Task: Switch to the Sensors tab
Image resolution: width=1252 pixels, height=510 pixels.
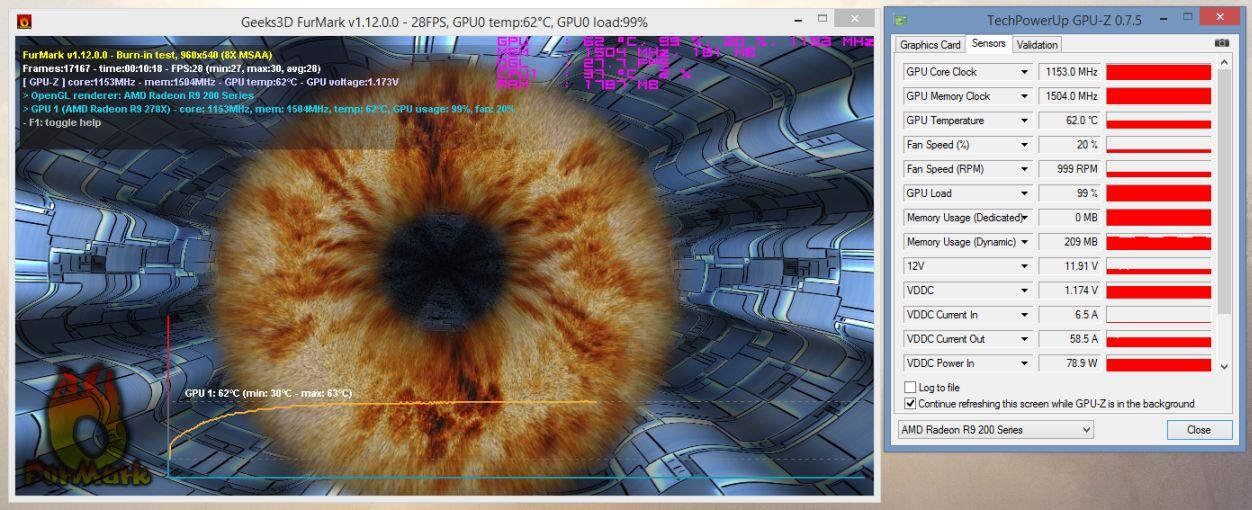Action: (989, 44)
